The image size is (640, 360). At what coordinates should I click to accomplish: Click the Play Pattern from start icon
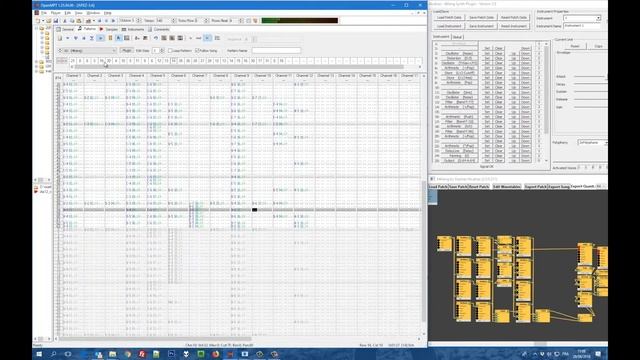click(76, 38)
